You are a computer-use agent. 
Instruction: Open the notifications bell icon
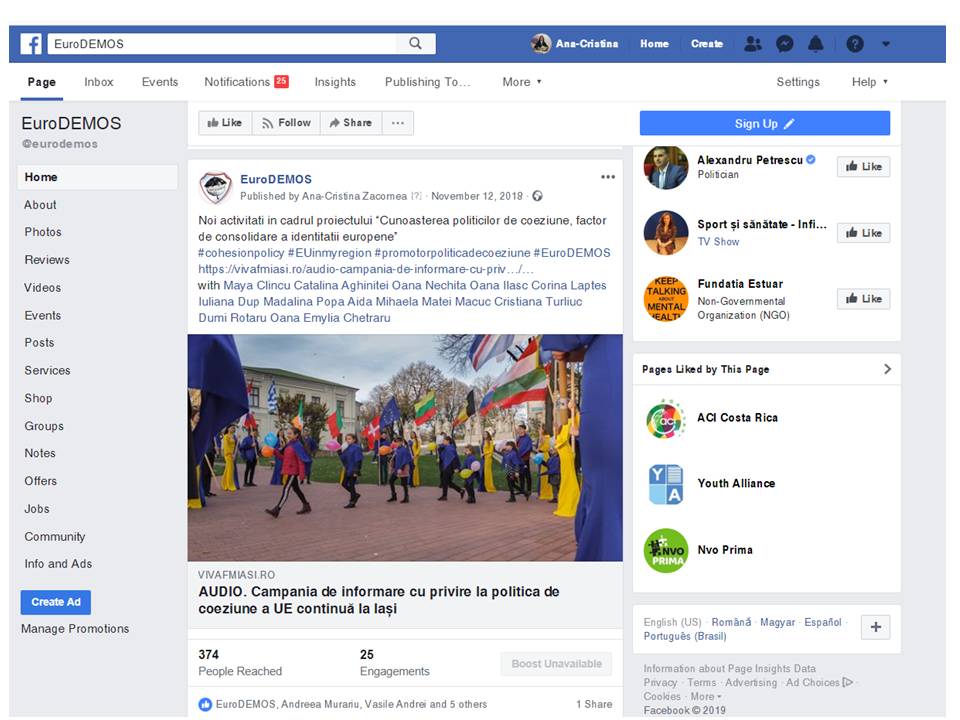816,44
